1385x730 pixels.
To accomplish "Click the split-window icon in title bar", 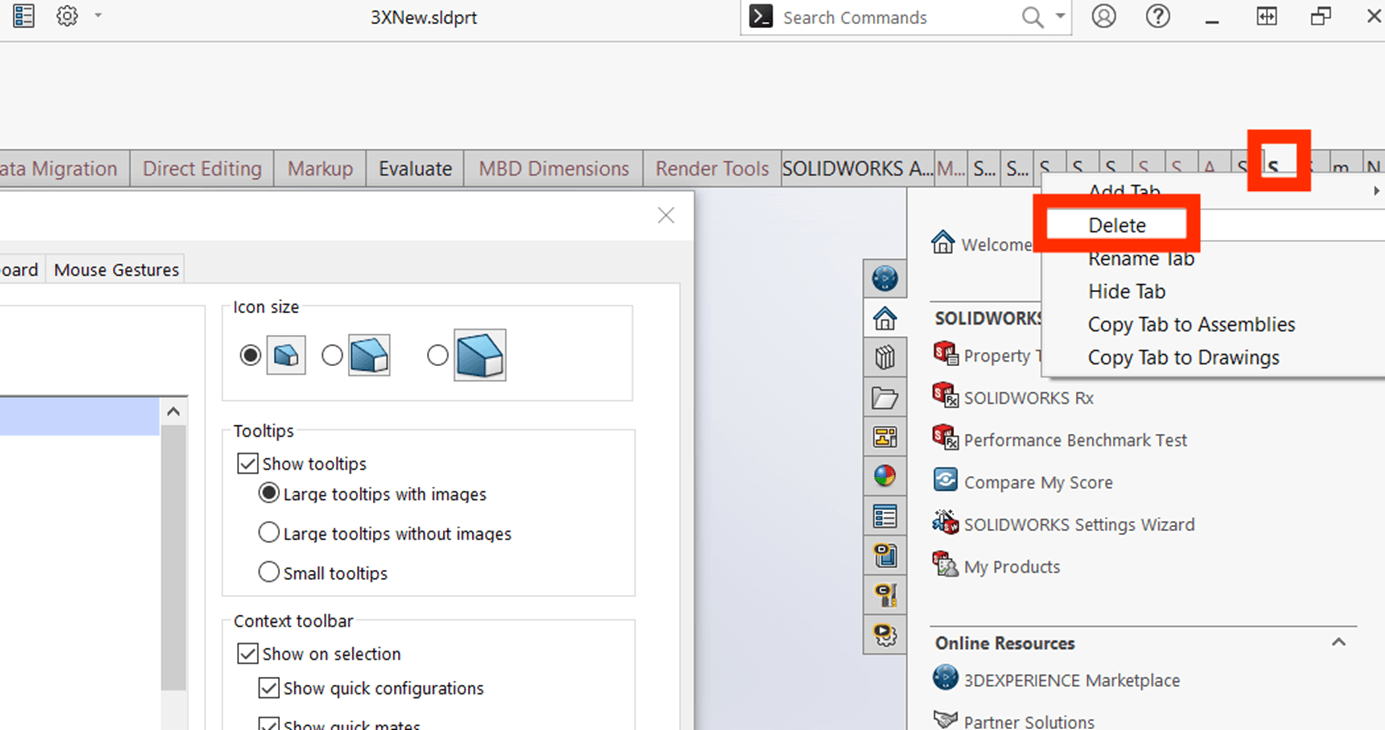I will pyautogui.click(x=1267, y=16).
